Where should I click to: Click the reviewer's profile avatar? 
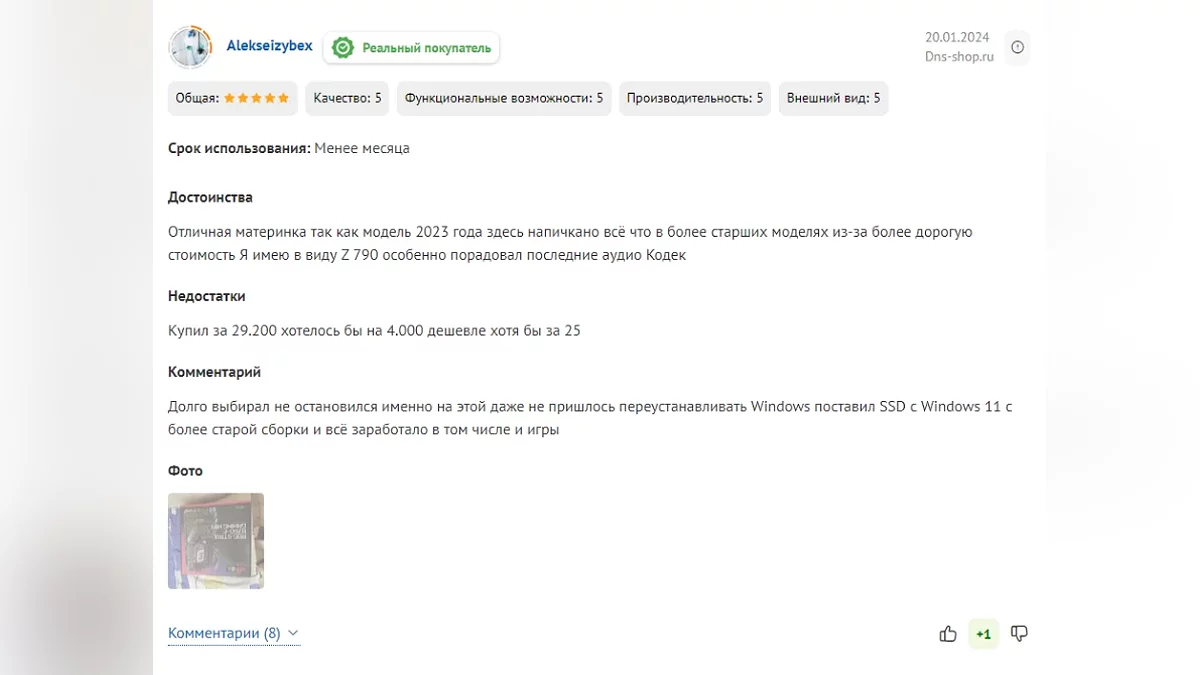[x=190, y=47]
